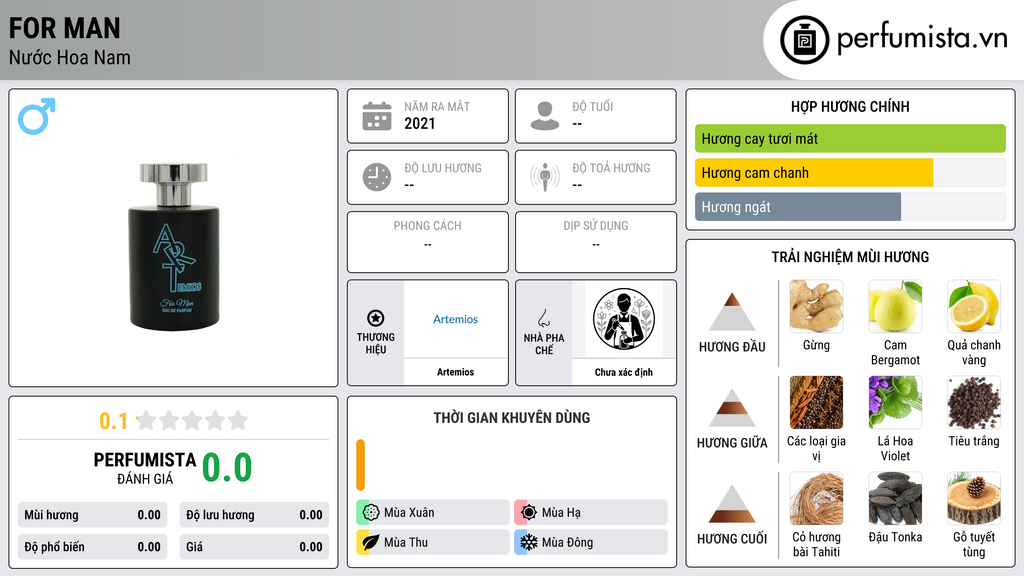Click the perfumer illustration image
The width and height of the screenshot is (1024, 576).
[624, 319]
